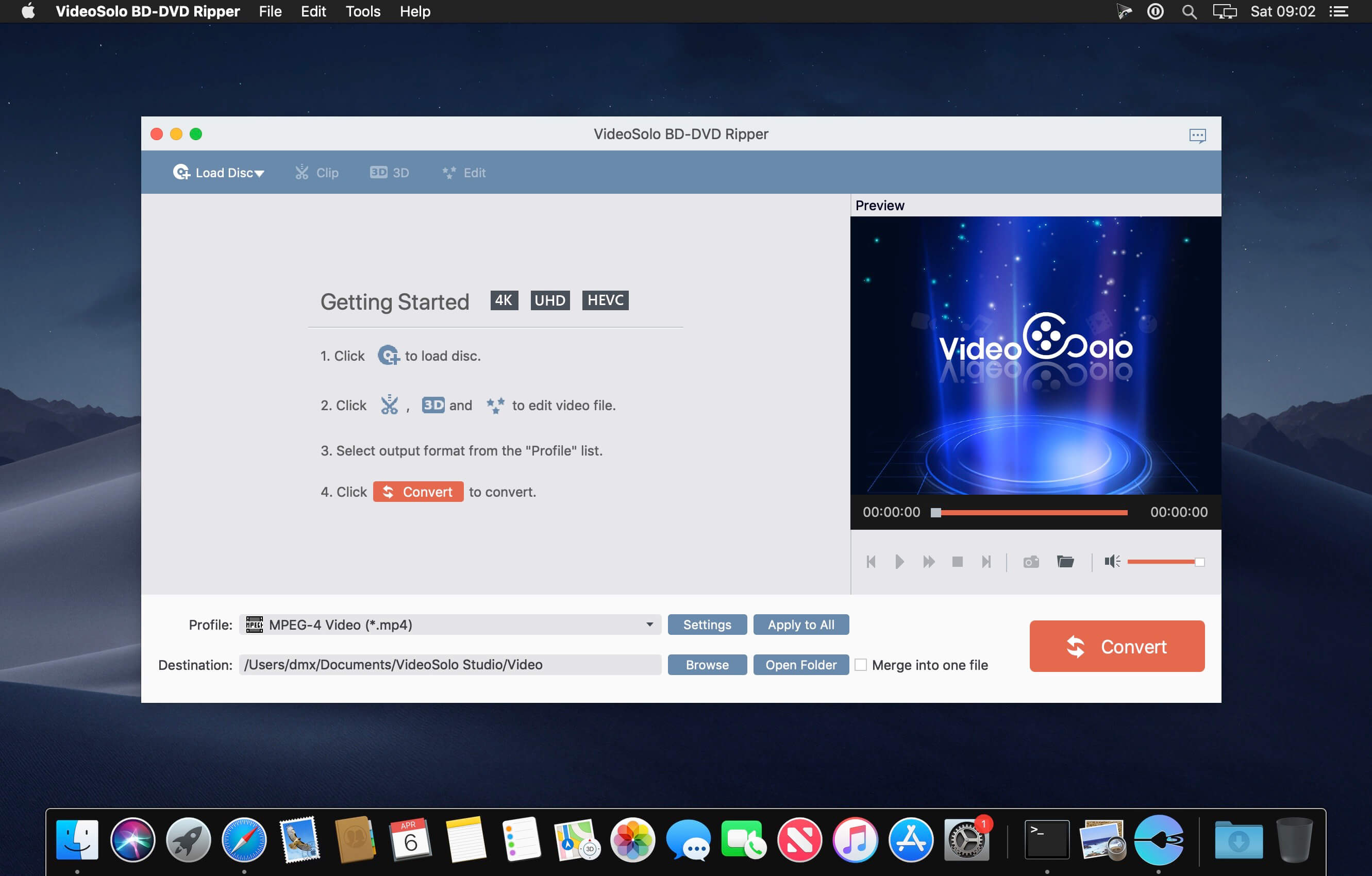The image size is (1372, 876).
Task: Open the Apple menu
Action: click(x=28, y=11)
